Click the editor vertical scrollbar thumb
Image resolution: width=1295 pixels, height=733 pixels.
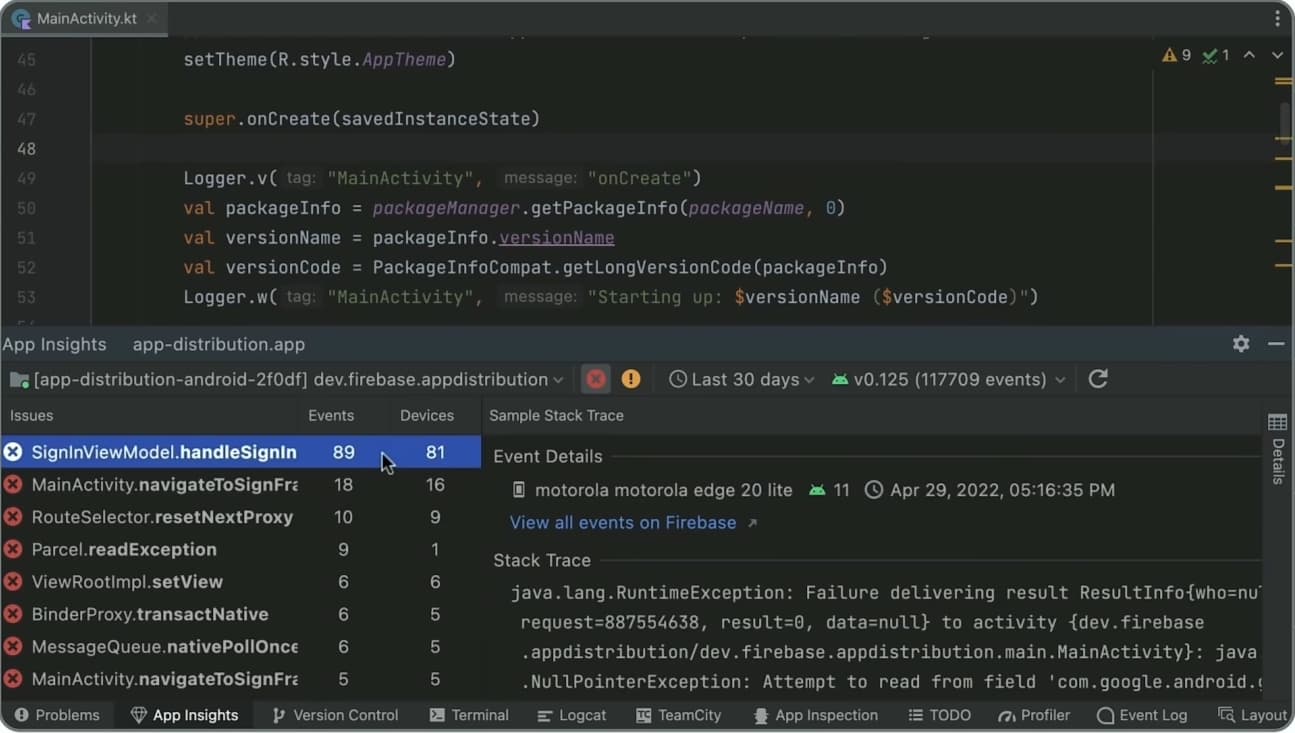click(x=1286, y=123)
